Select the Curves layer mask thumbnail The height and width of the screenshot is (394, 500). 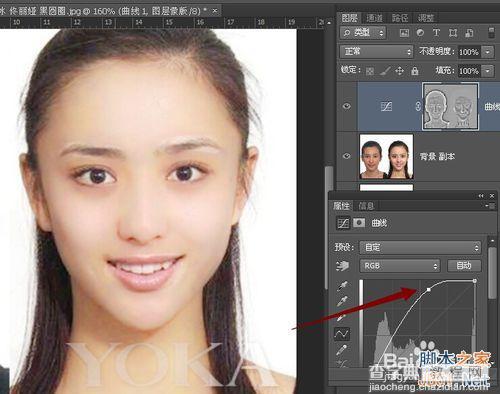click(x=451, y=106)
